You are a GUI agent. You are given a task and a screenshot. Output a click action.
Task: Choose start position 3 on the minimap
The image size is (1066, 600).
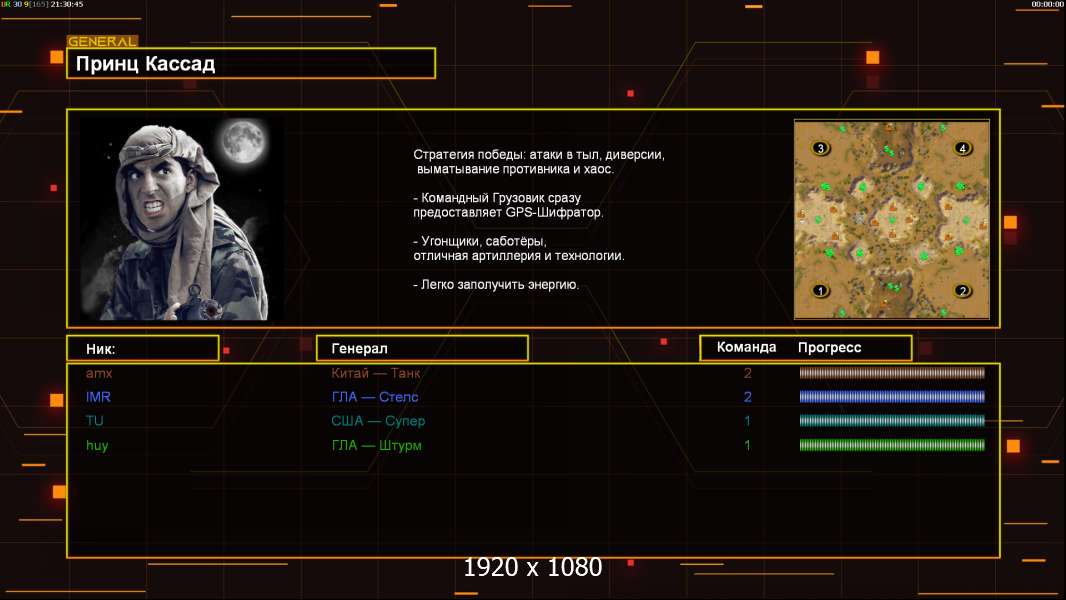[x=821, y=148]
